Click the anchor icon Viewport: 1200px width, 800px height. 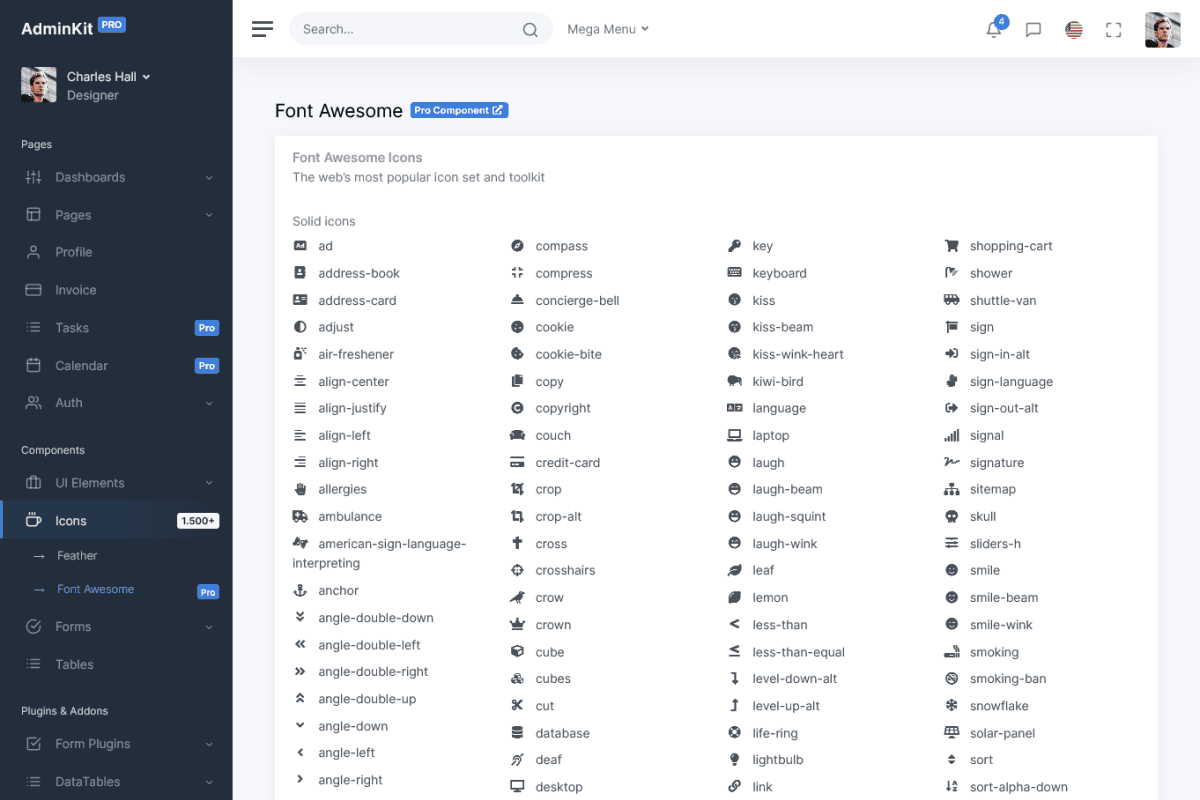[x=299, y=591]
